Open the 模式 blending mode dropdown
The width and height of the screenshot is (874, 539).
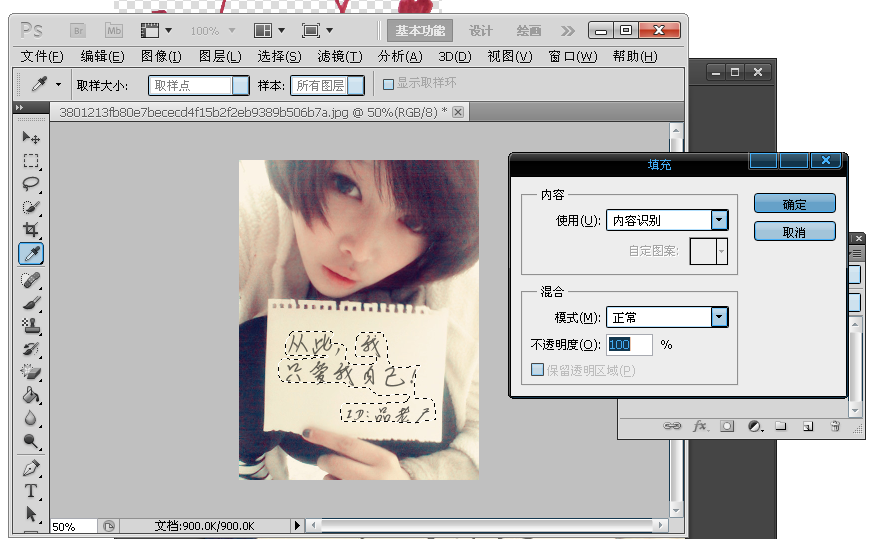click(718, 317)
